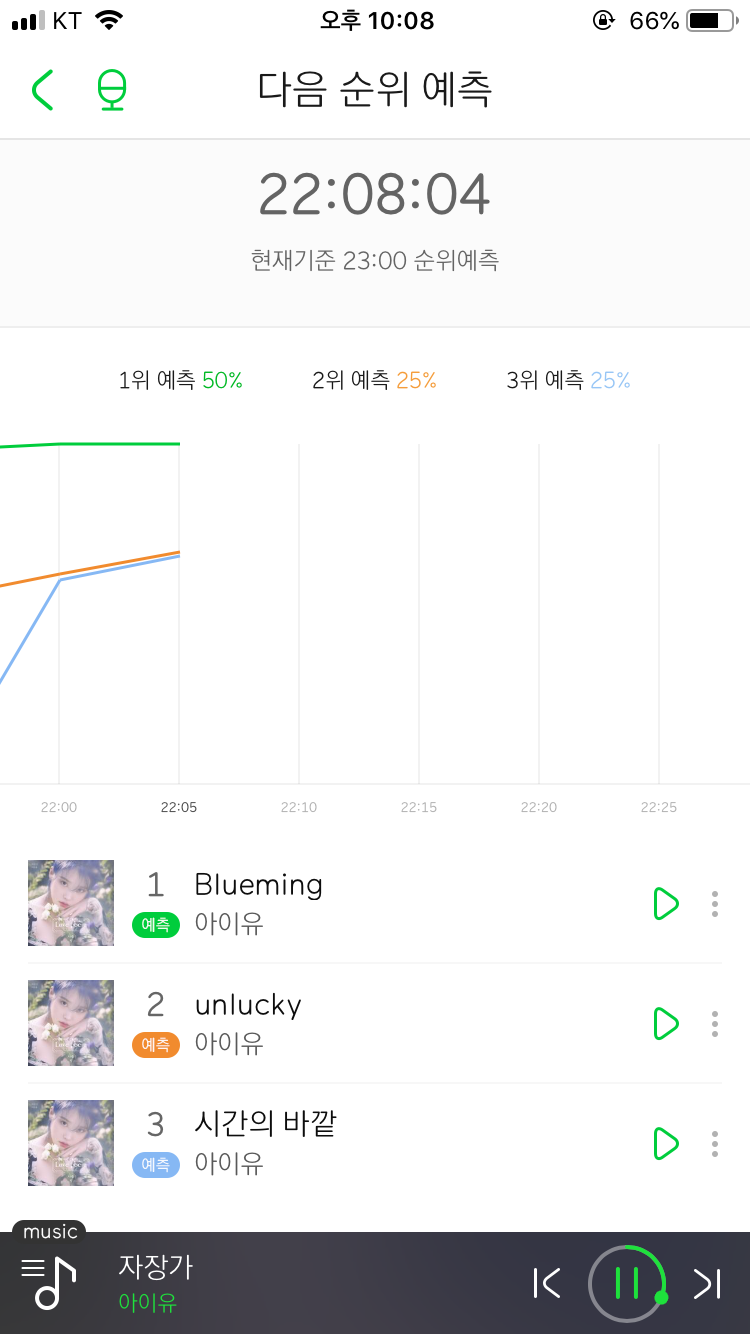
Task: Go to the previous track
Action: point(547,1283)
